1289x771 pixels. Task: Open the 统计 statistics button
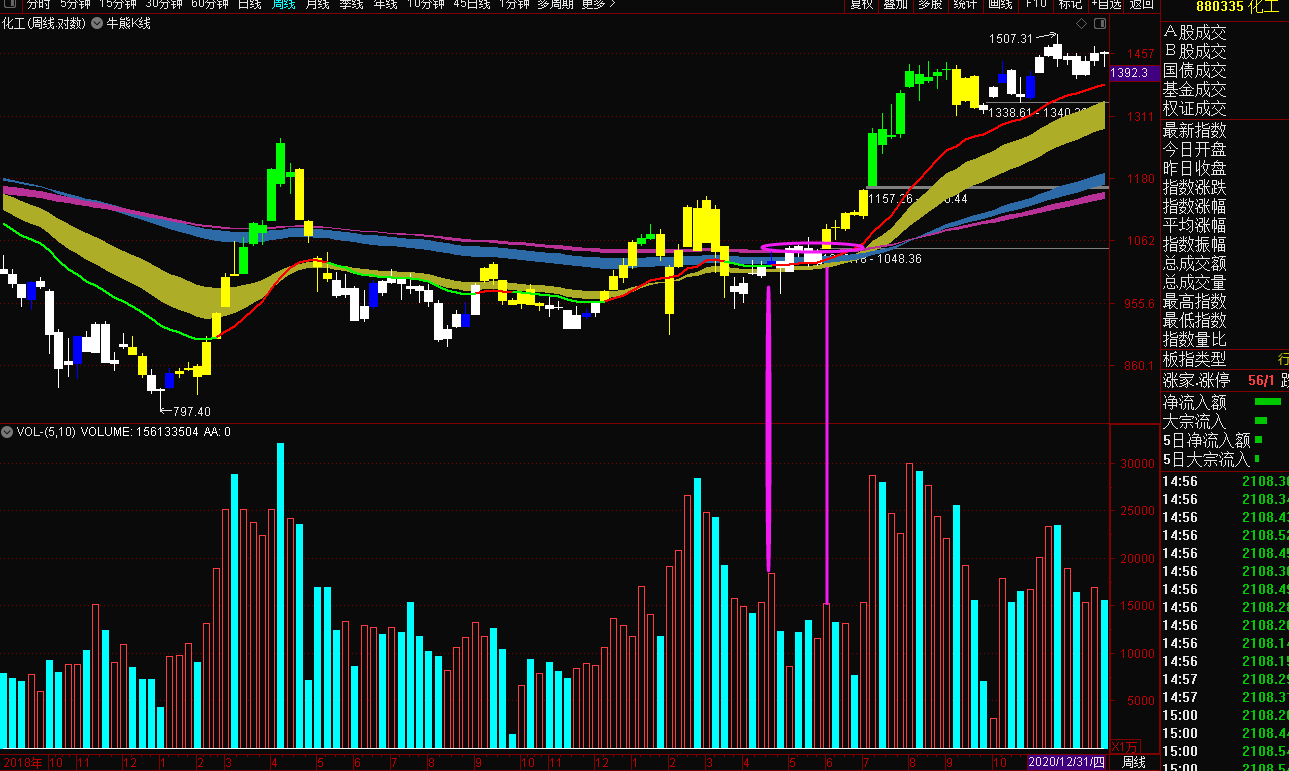965,4
